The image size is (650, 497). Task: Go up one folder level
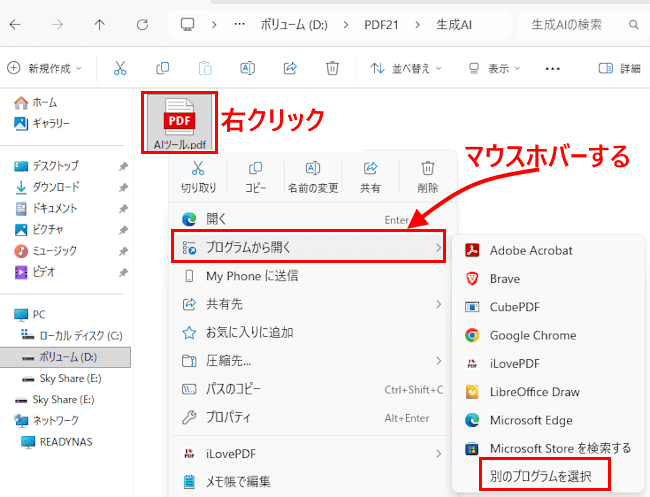tap(99, 25)
